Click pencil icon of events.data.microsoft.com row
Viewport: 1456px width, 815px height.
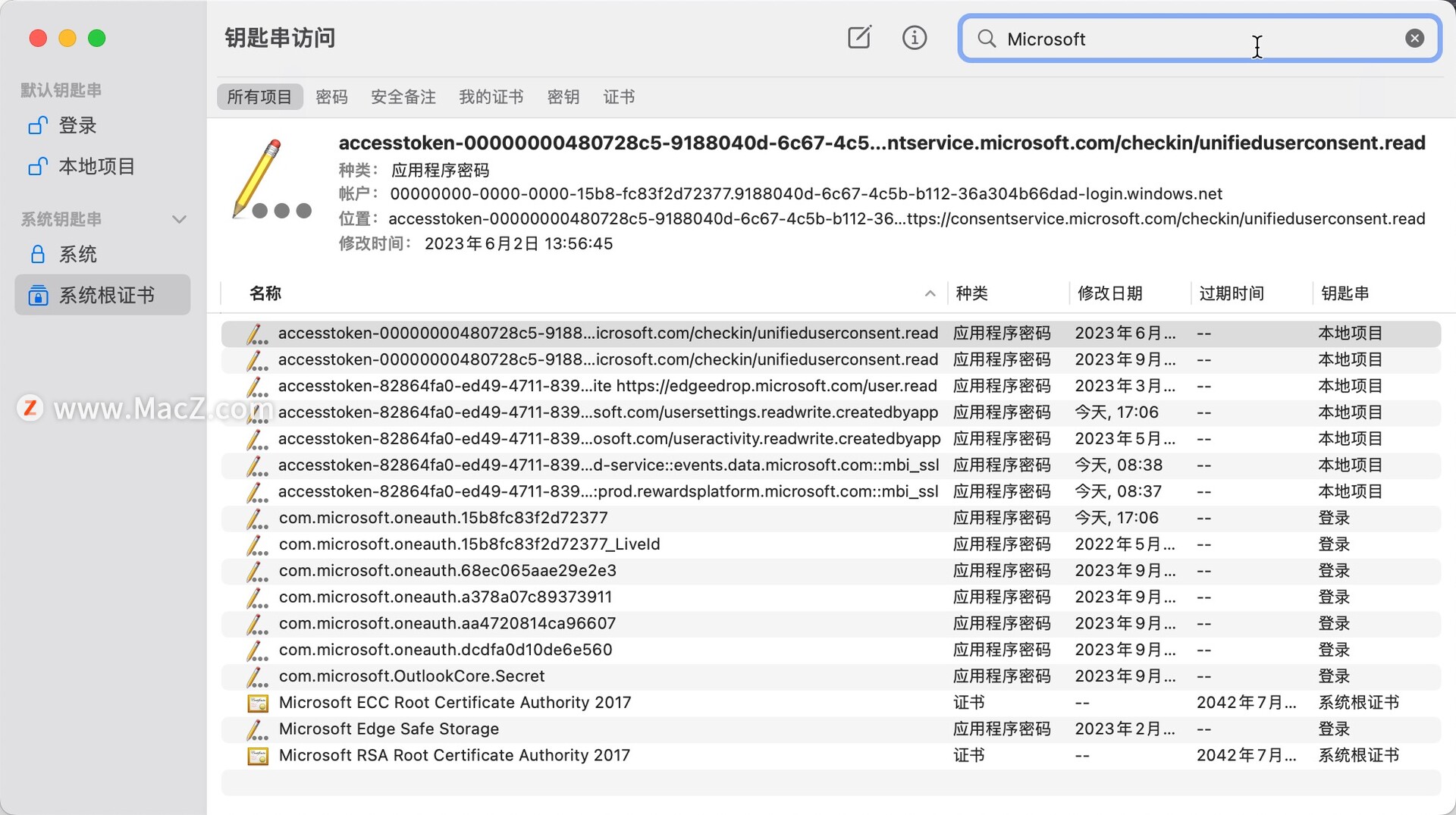click(x=257, y=465)
